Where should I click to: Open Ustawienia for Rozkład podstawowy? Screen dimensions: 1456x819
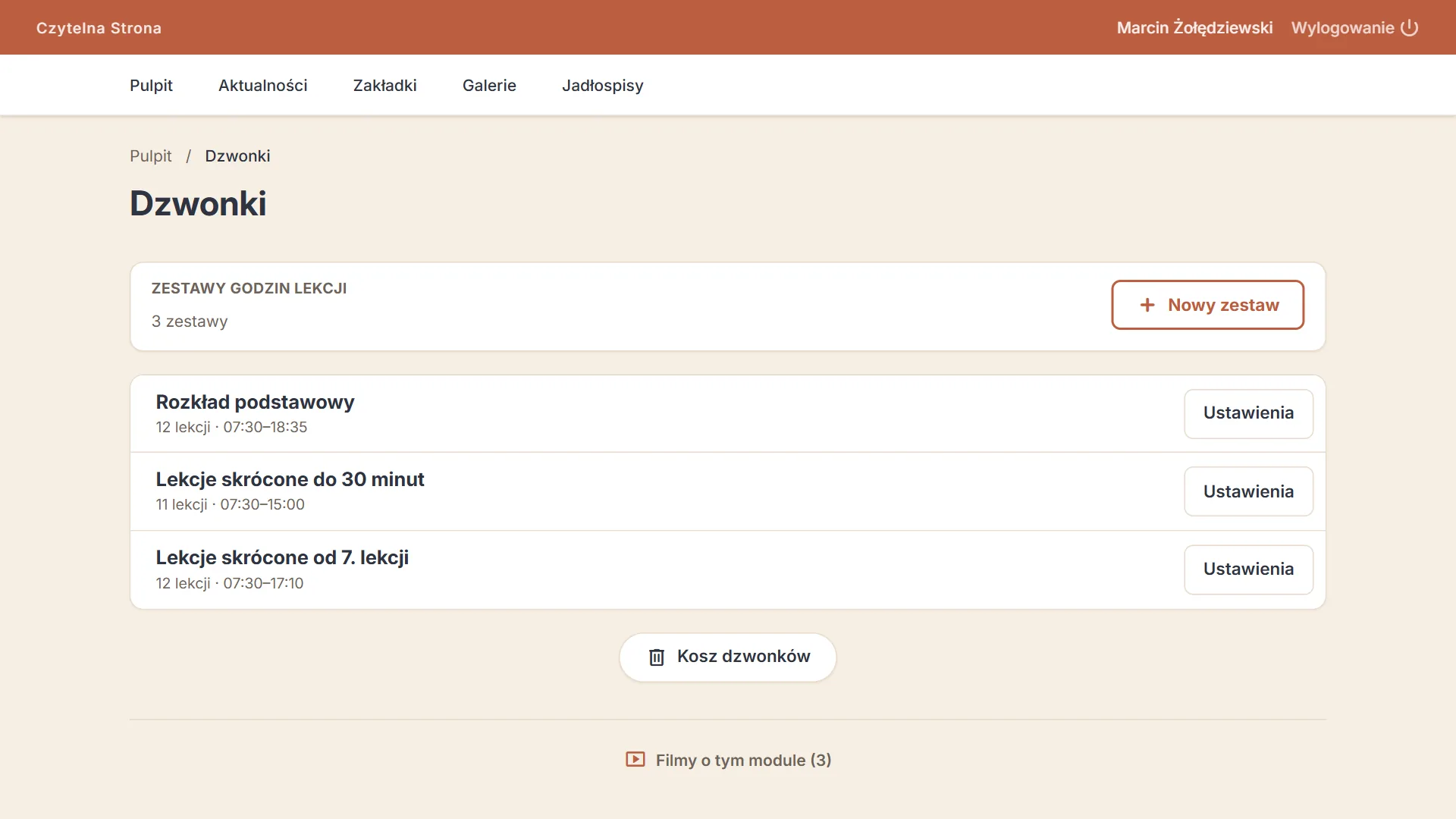(x=1248, y=413)
